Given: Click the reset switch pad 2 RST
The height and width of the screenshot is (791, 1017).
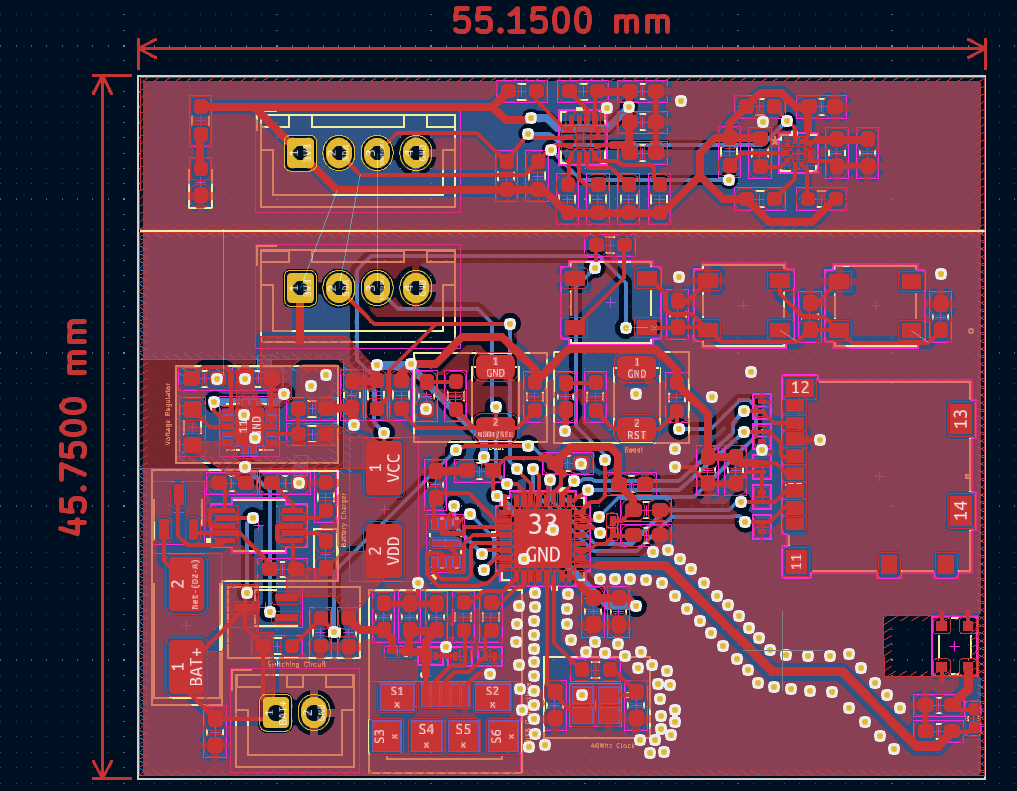Looking at the screenshot, I should point(636,429).
